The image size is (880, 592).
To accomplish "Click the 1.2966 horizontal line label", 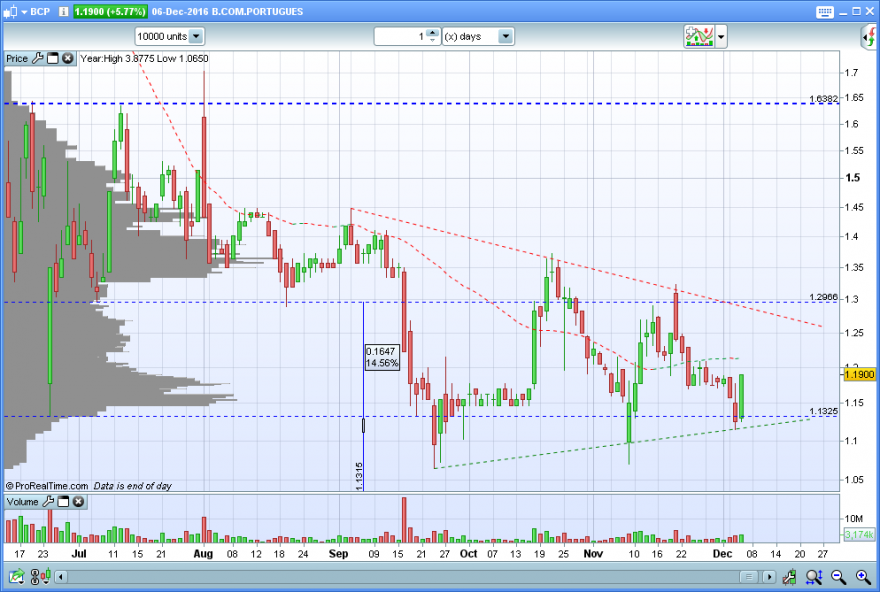I will (x=823, y=297).
